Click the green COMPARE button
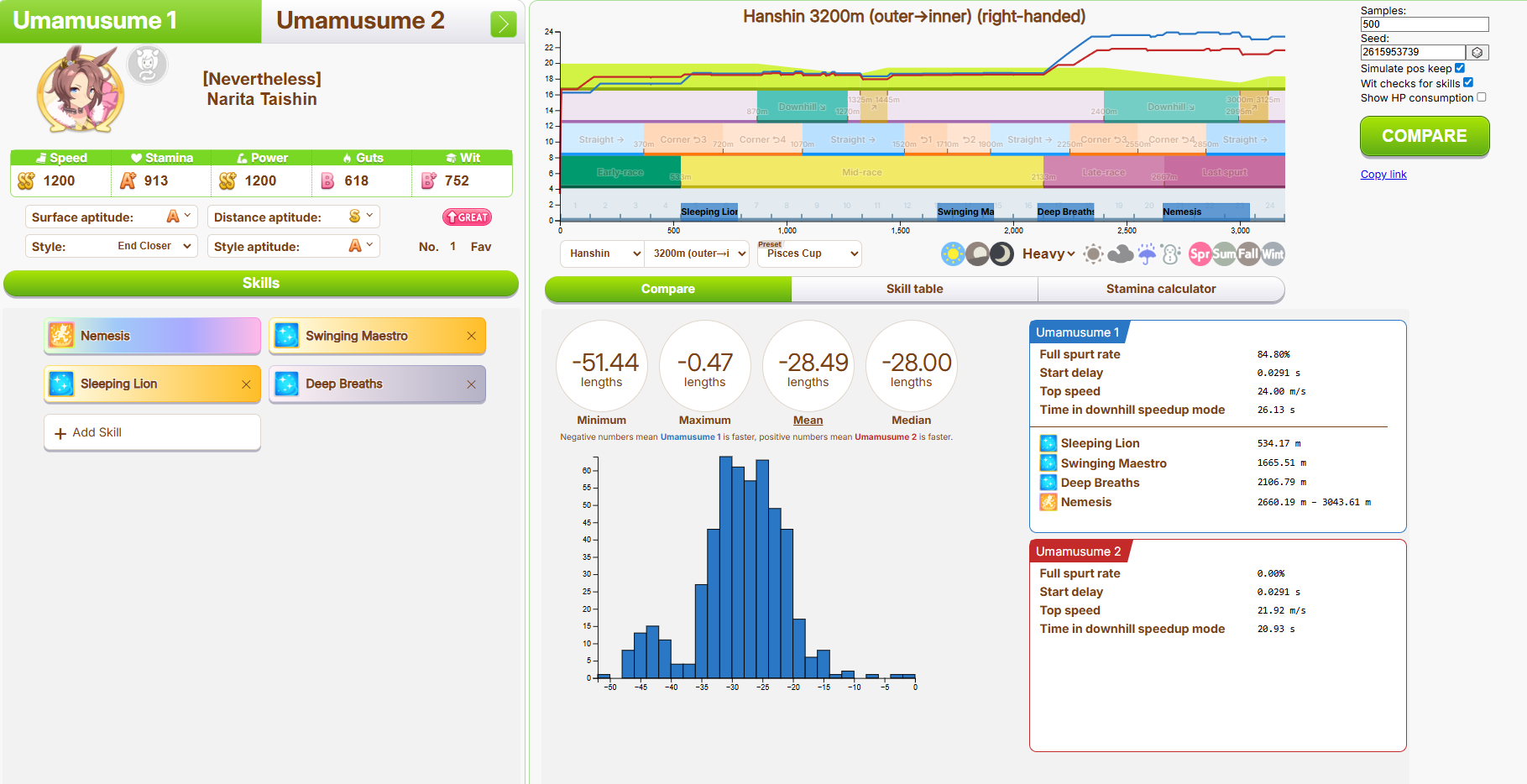 click(x=1425, y=136)
